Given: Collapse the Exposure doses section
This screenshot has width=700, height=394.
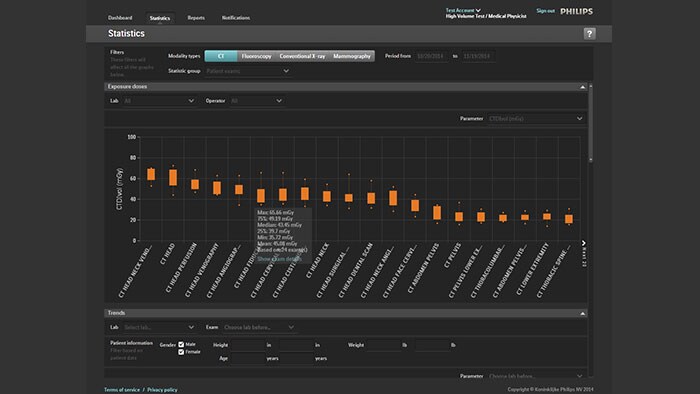Looking at the screenshot, I should coord(583,87).
